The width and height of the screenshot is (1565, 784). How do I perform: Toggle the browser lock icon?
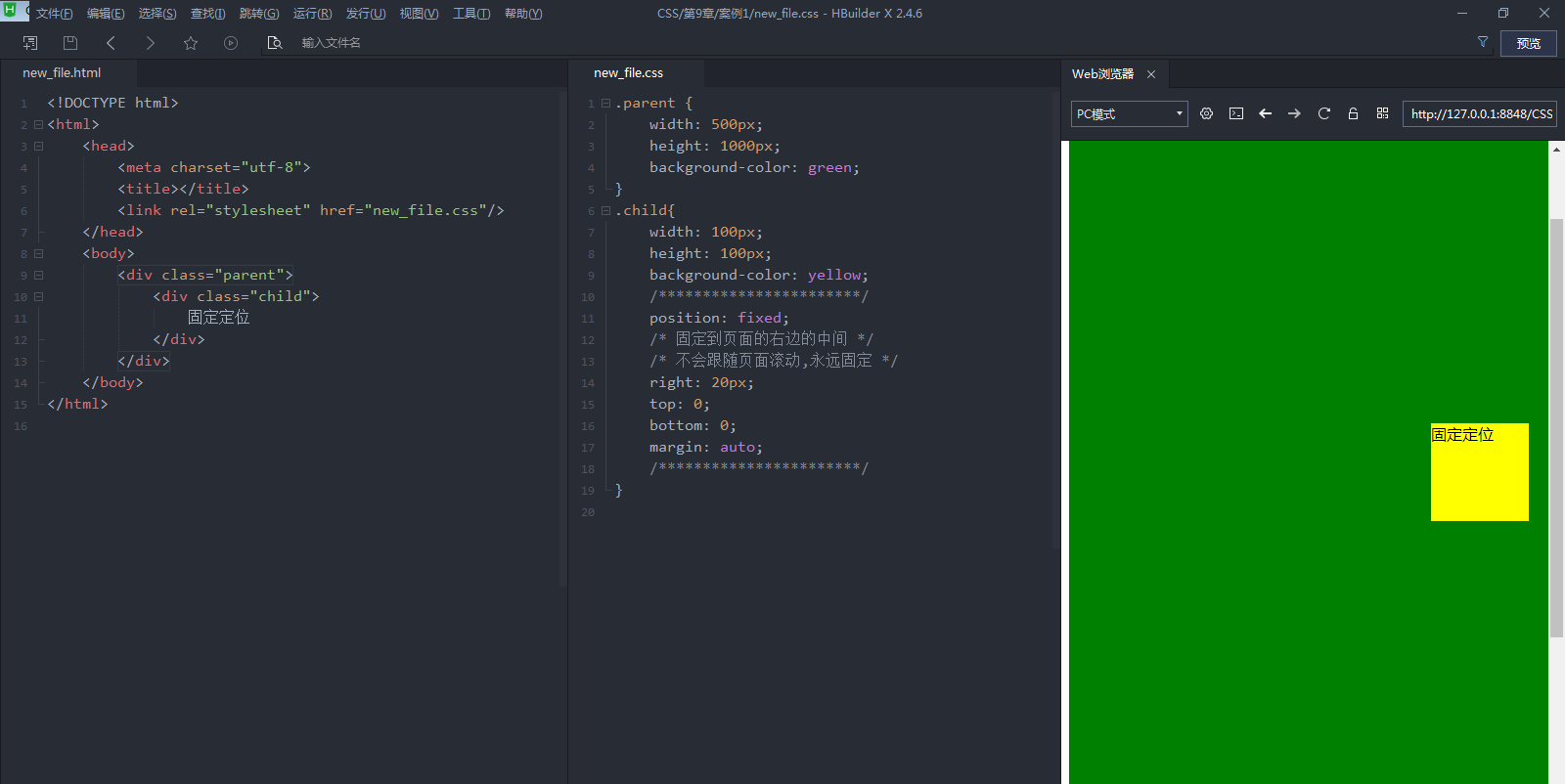tap(1353, 113)
